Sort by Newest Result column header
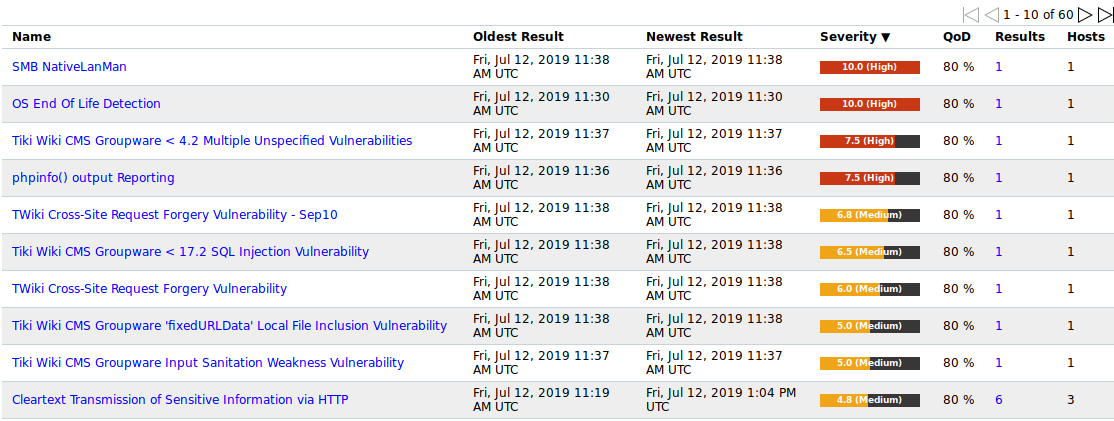 [x=694, y=37]
